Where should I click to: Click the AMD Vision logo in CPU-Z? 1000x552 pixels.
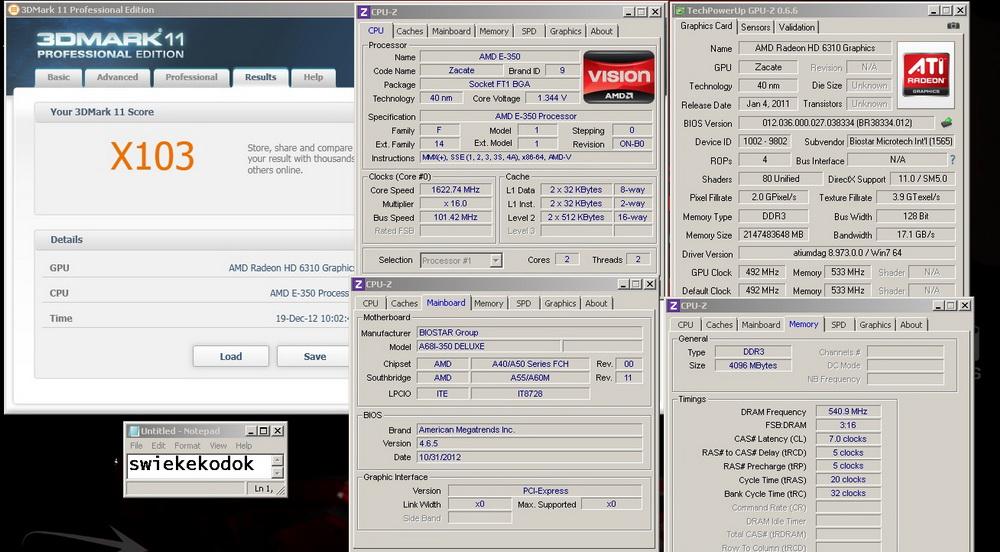(x=619, y=76)
